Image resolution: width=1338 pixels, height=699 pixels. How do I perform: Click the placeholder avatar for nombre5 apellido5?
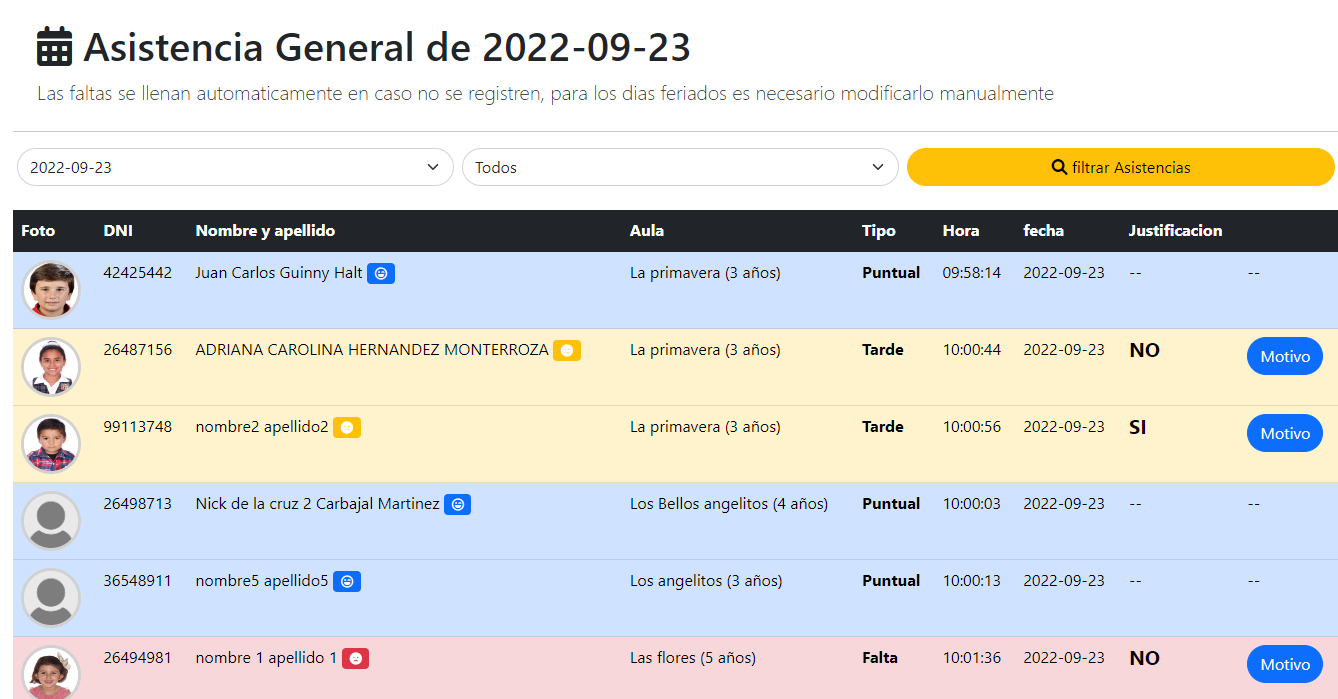pyautogui.click(x=51, y=597)
